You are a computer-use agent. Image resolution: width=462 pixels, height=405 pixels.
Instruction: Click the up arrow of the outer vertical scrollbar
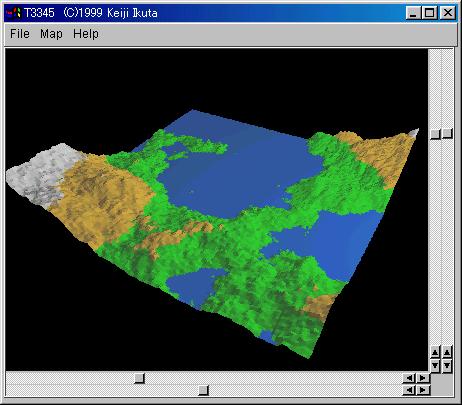[447, 353]
